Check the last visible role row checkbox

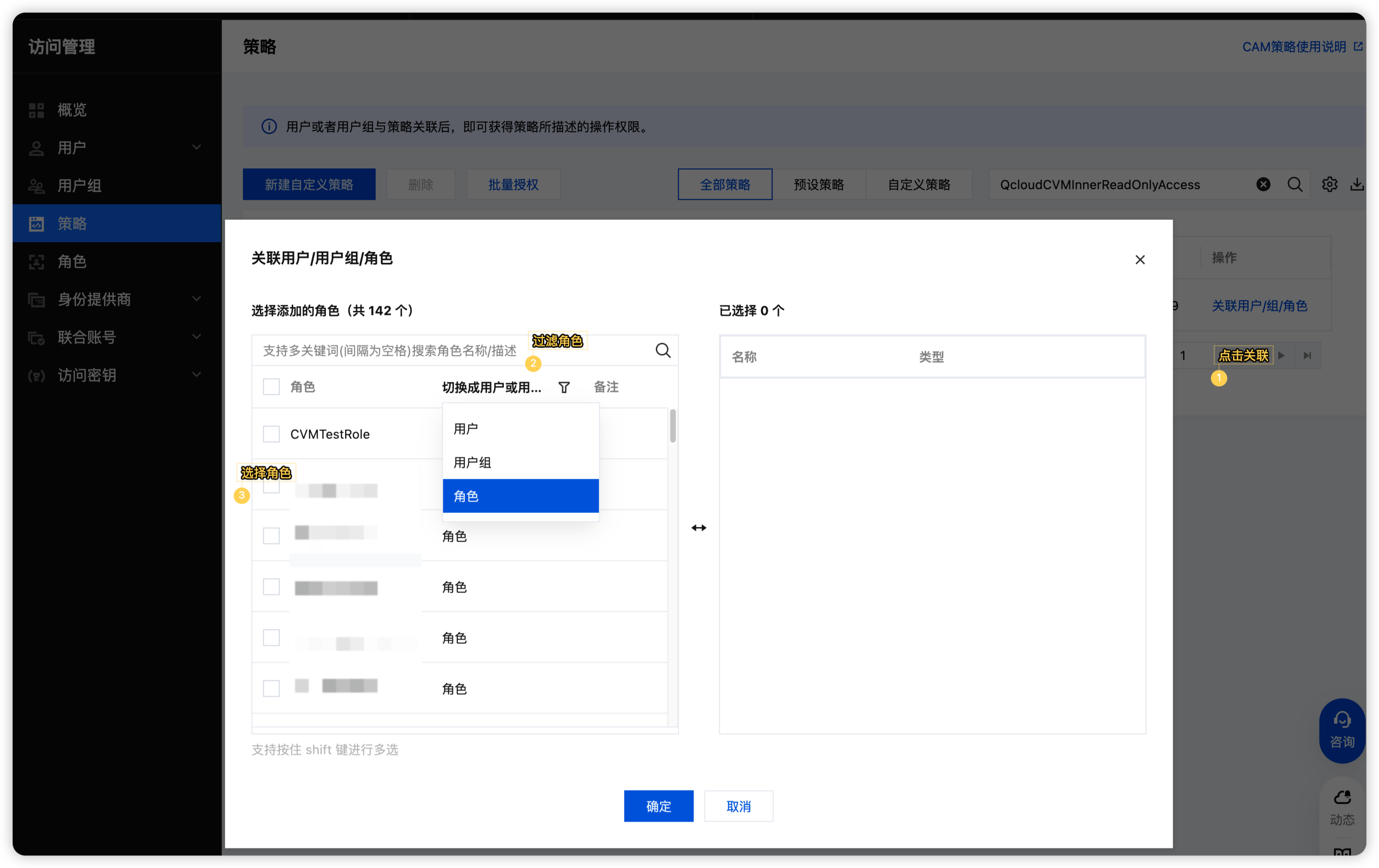point(271,688)
